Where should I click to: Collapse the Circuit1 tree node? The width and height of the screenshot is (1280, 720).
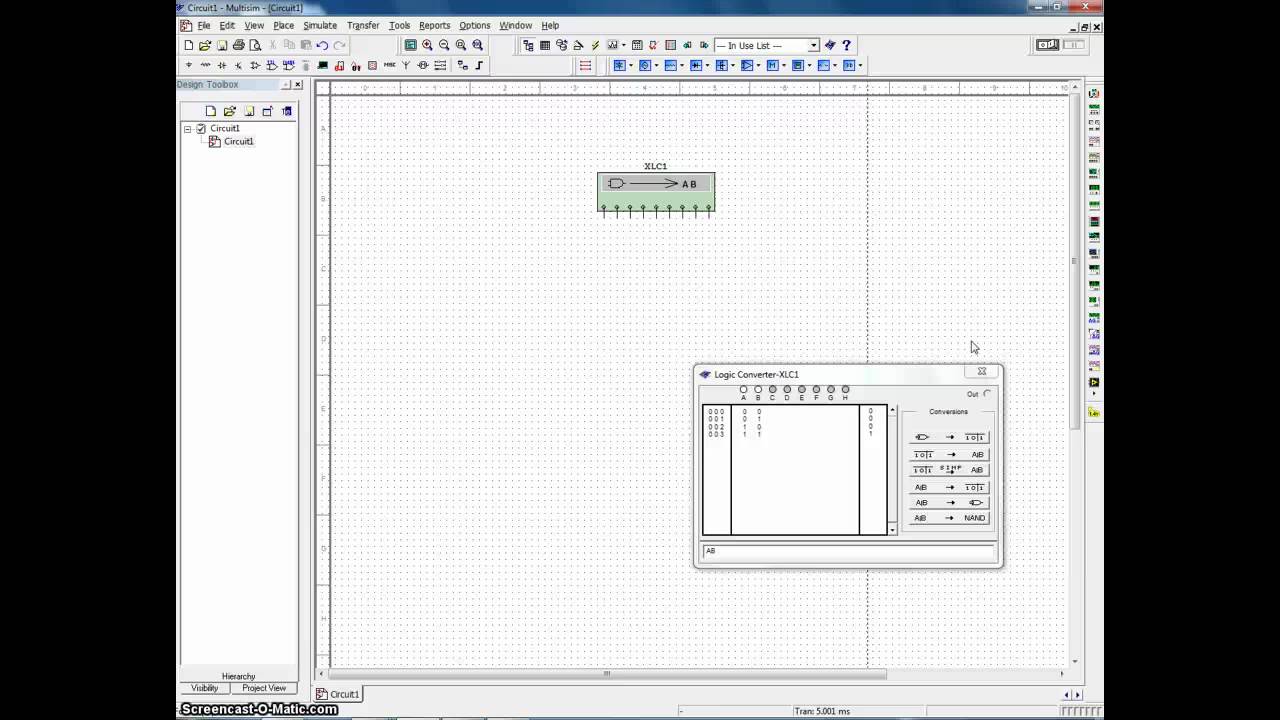click(x=187, y=128)
